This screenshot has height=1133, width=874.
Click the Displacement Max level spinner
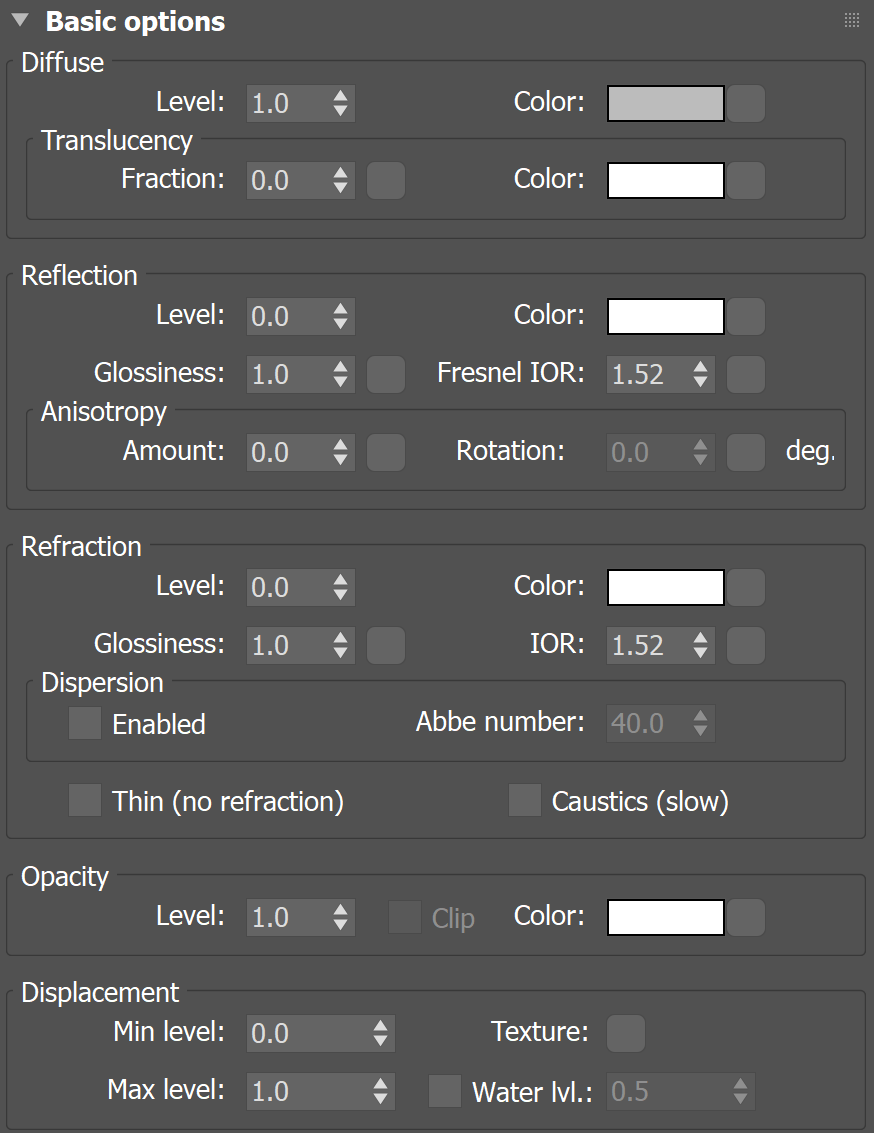(380, 1091)
